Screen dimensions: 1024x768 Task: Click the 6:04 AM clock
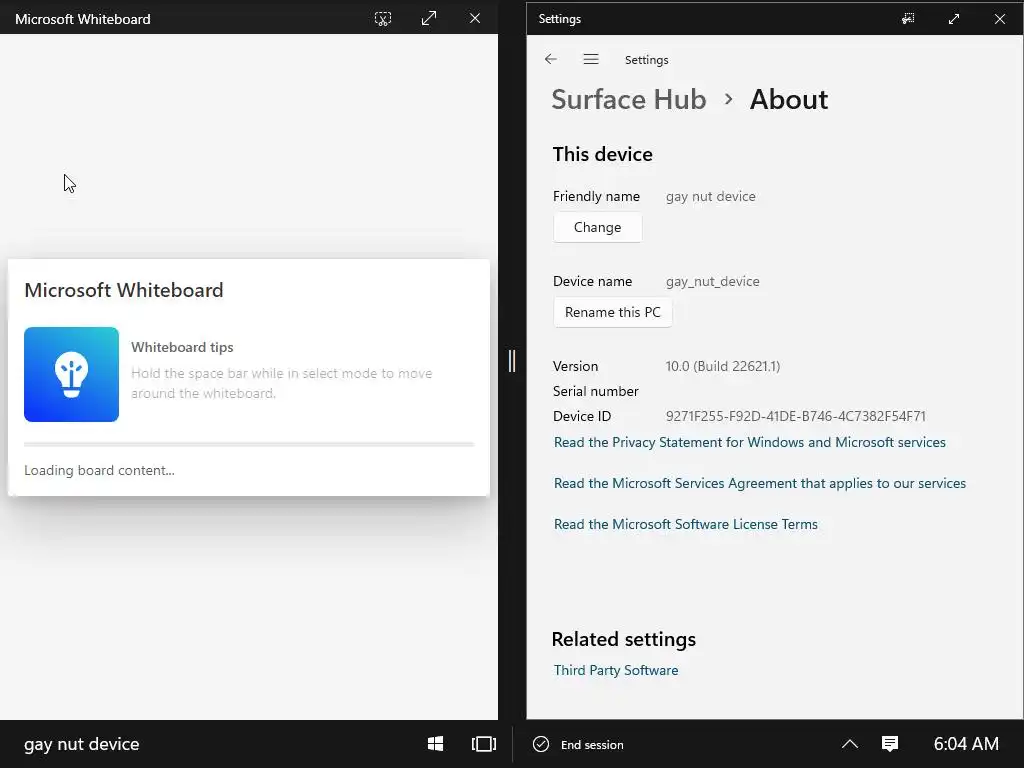[966, 744]
